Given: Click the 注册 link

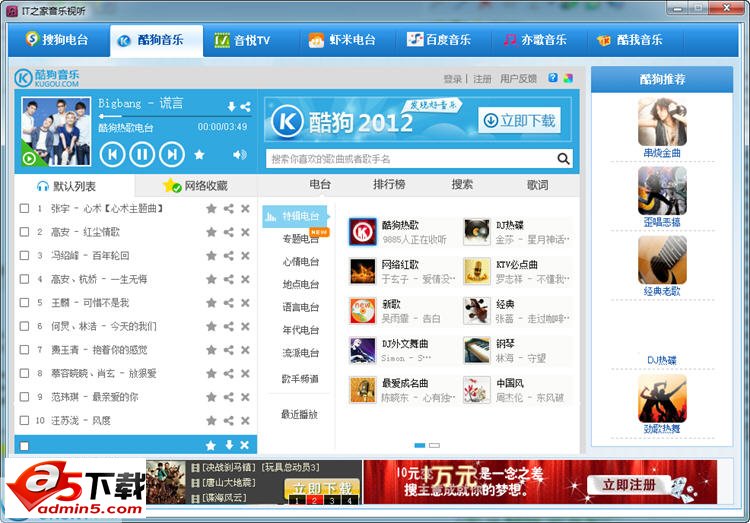Looking at the screenshot, I should [482, 79].
